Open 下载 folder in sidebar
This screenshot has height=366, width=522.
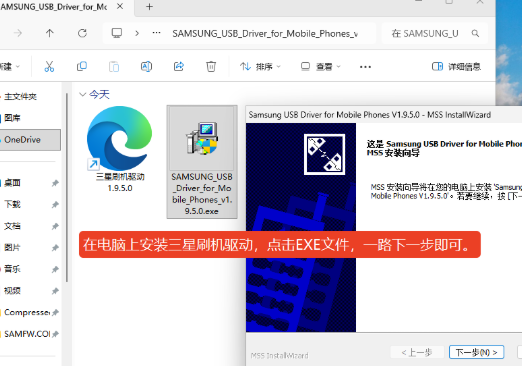(x=12, y=204)
